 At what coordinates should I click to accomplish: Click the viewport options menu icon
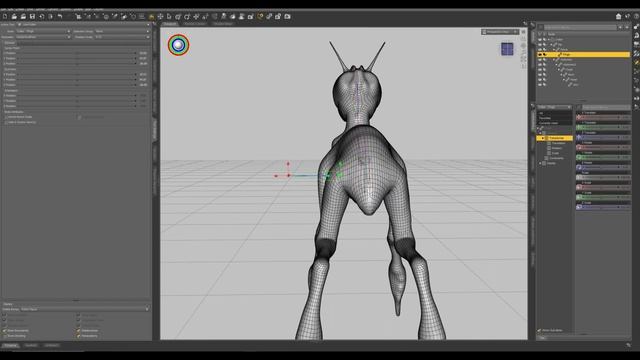[523, 32]
